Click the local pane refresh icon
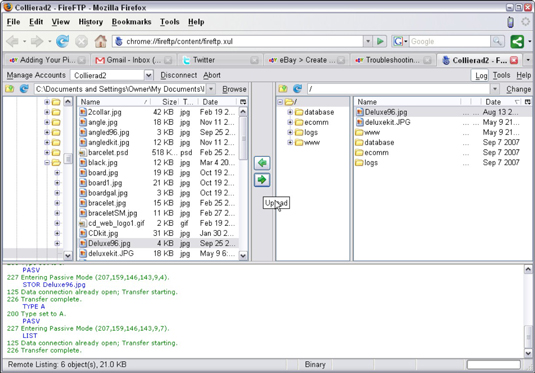 (x=24, y=89)
